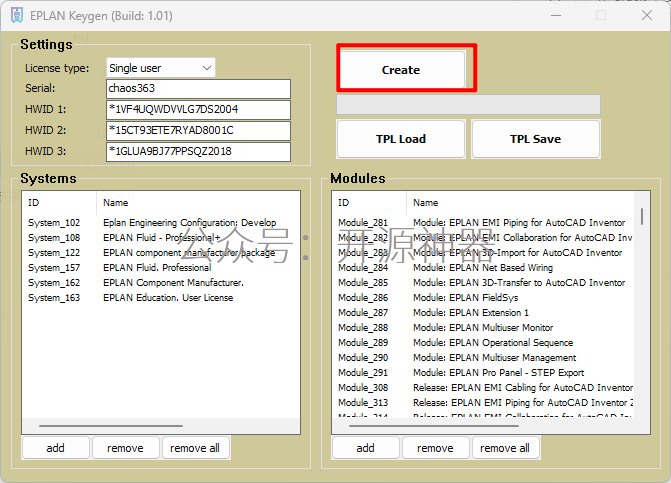The width and height of the screenshot is (671, 483).
Task: Load a template with TPL Load
Action: pyautogui.click(x=401, y=139)
